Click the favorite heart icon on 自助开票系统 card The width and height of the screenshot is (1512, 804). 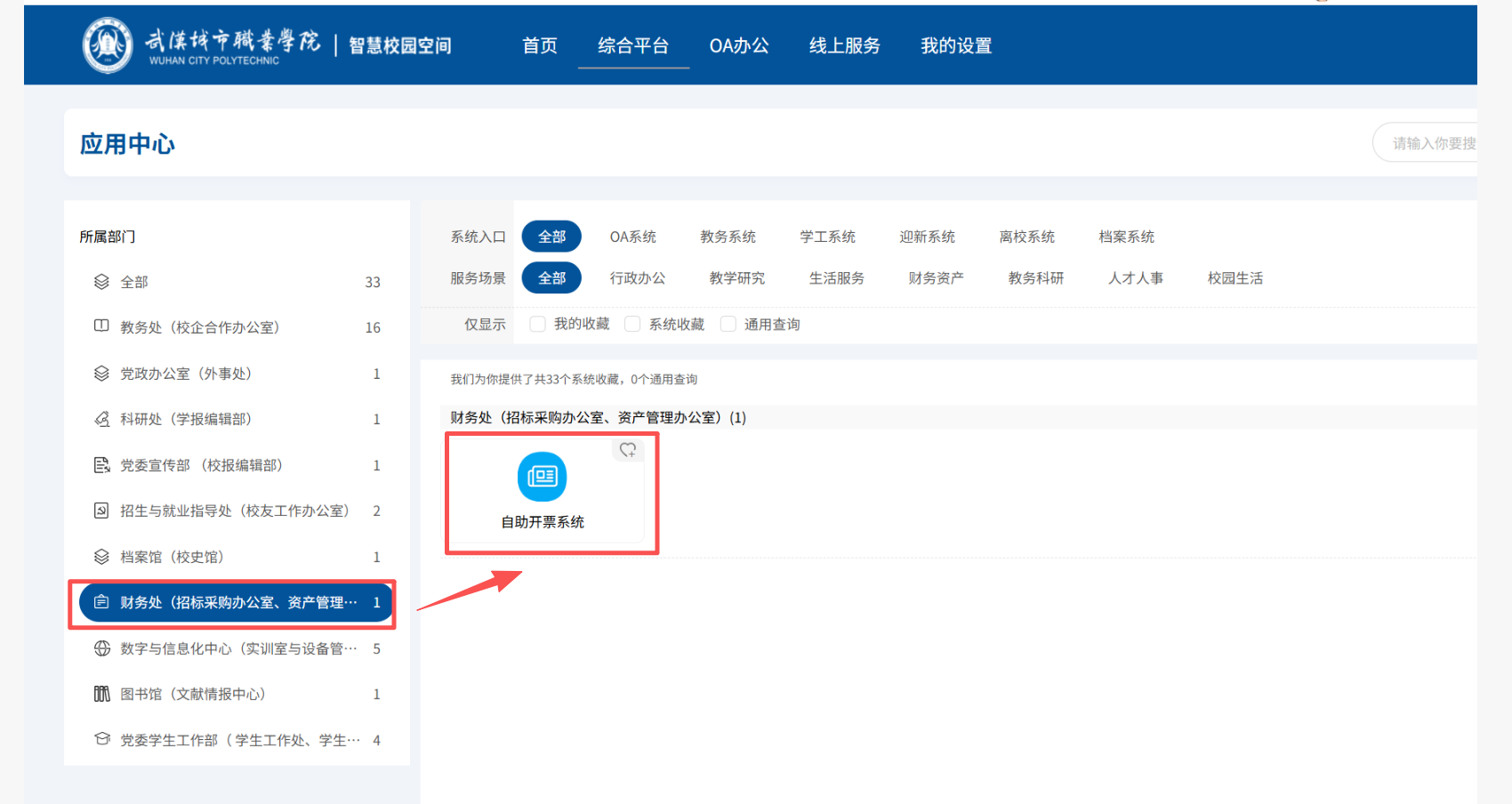pos(628,450)
